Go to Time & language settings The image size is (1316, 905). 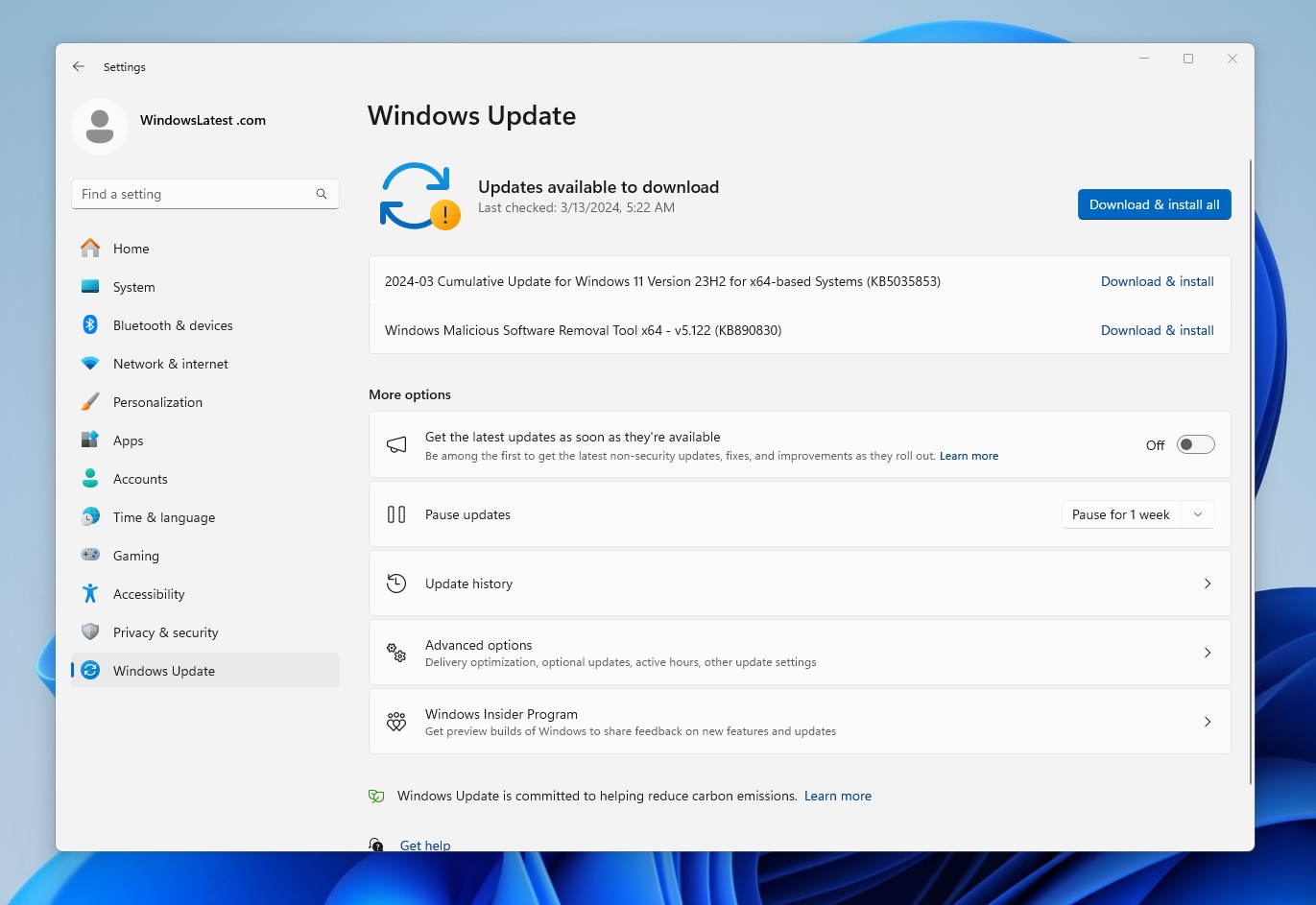coord(163,517)
